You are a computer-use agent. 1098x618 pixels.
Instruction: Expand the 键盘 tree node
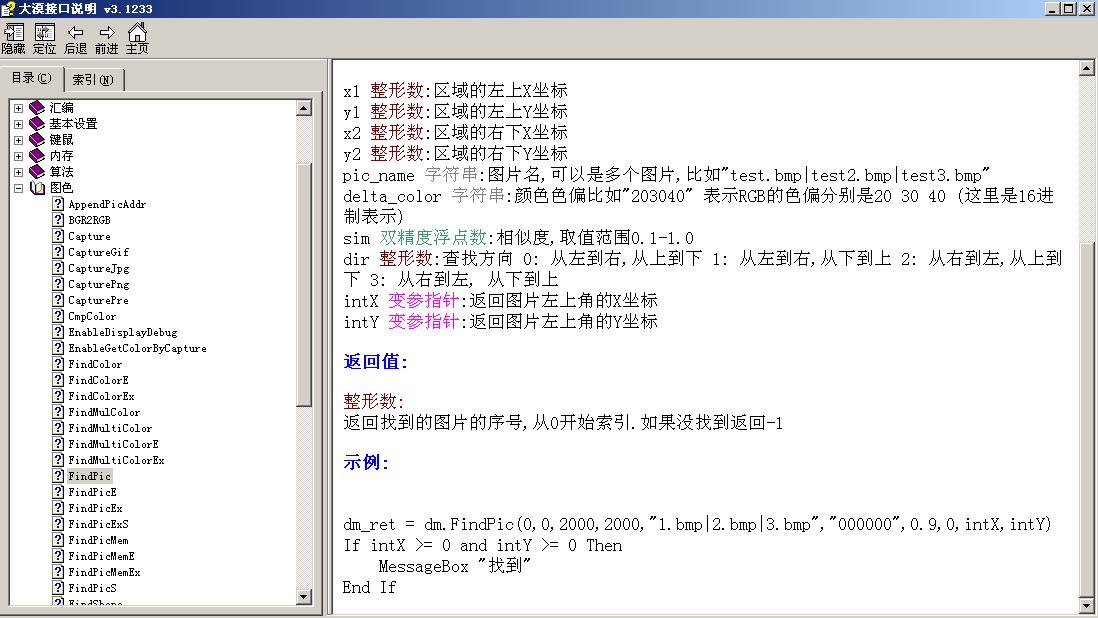click(17, 139)
